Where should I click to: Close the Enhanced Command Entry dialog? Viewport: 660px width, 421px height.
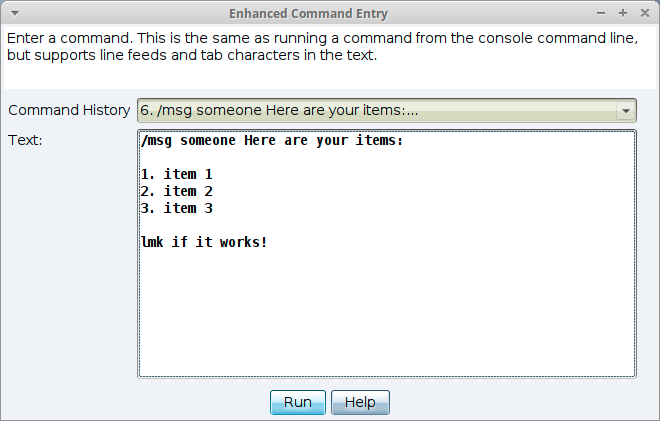[x=643, y=14]
